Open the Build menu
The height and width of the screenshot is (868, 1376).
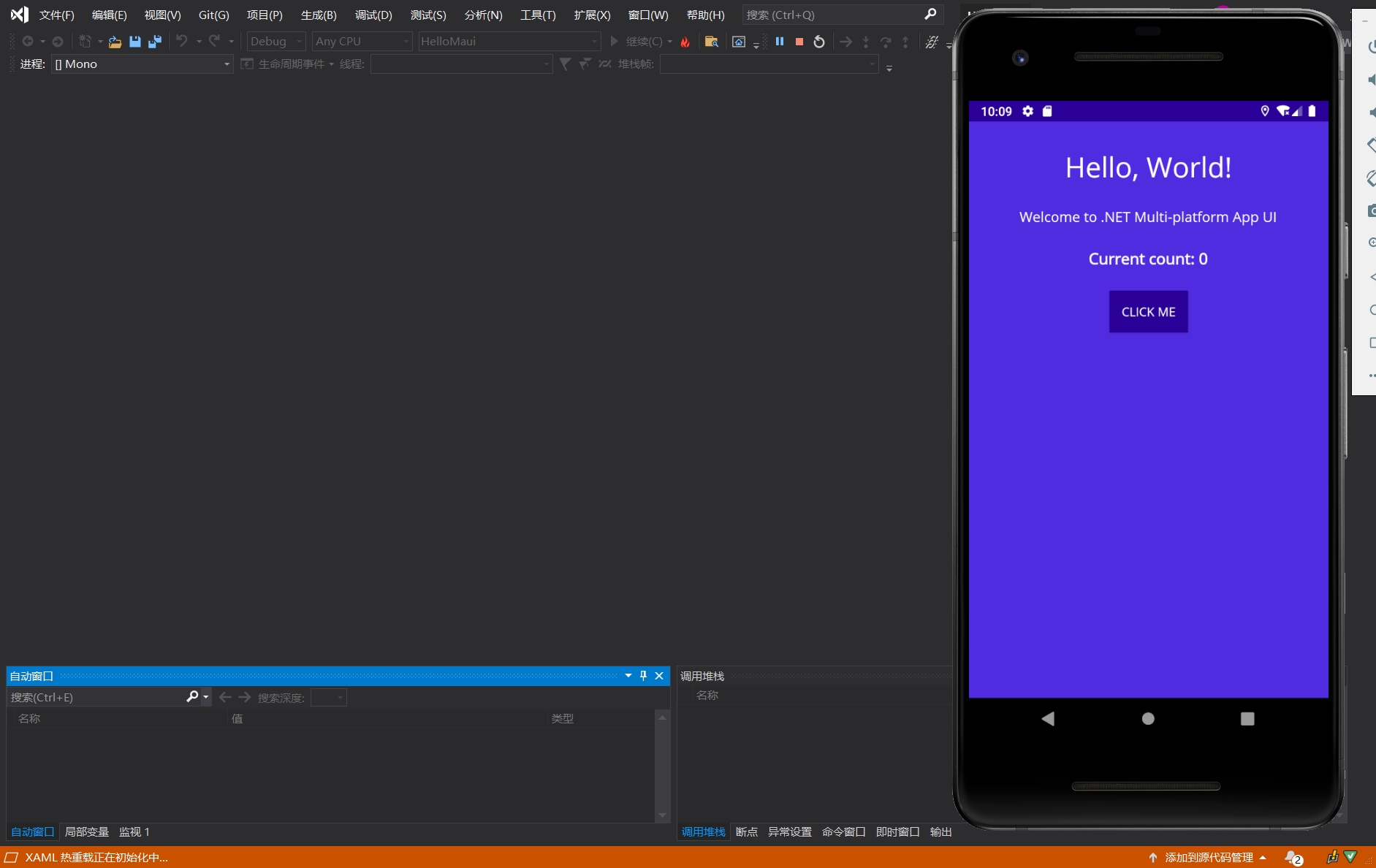tap(319, 15)
